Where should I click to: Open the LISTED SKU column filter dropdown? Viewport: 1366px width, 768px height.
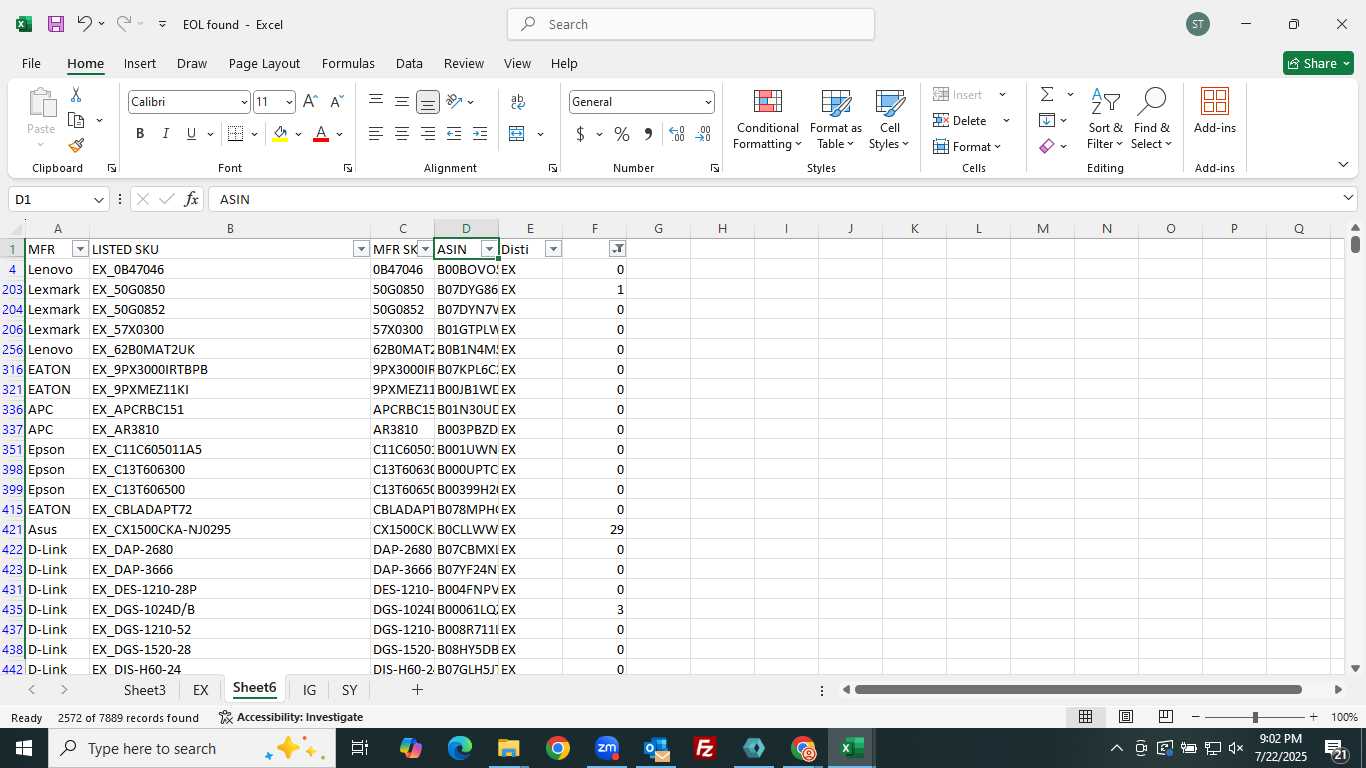click(361, 249)
